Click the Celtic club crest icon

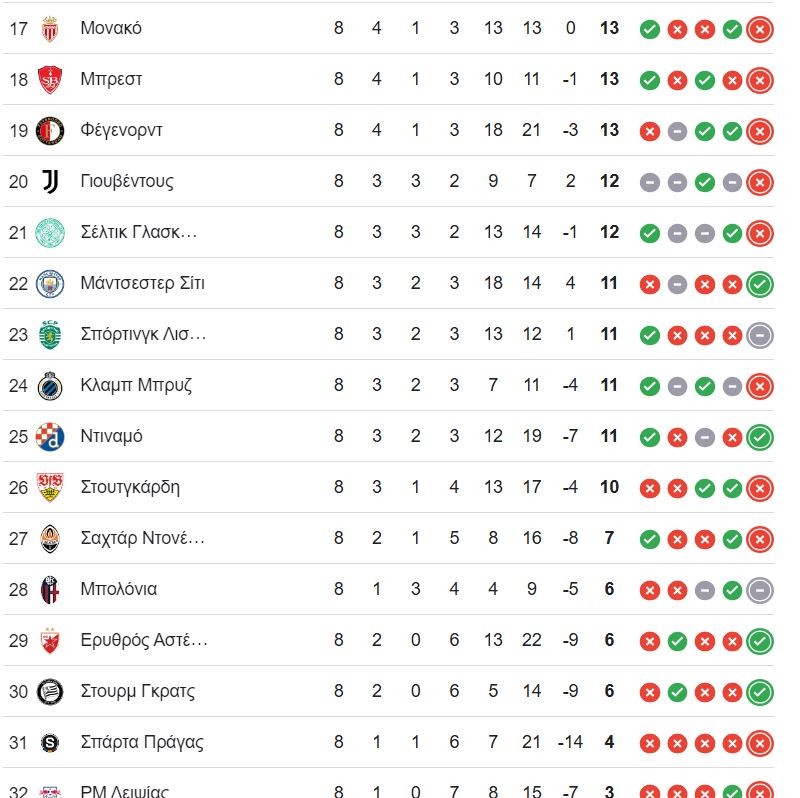point(50,233)
